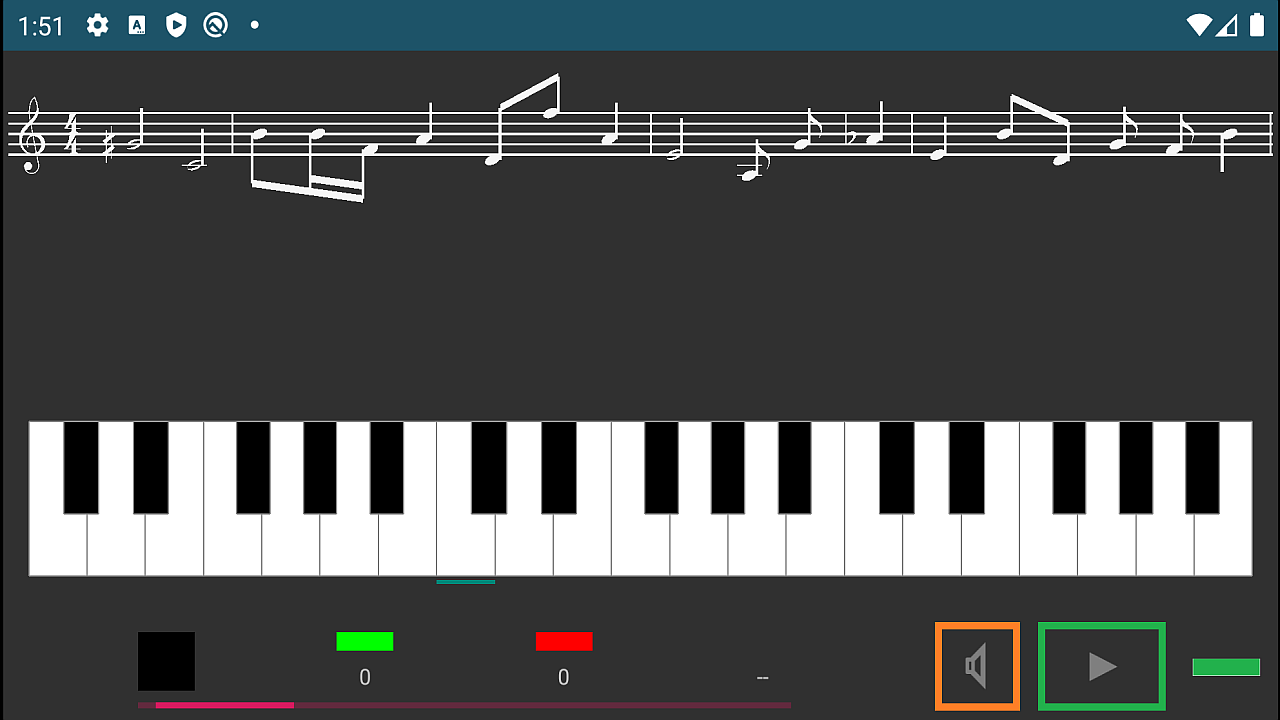Open the settings gear in status bar
Screen dimensions: 1280x720
(x=97, y=25)
